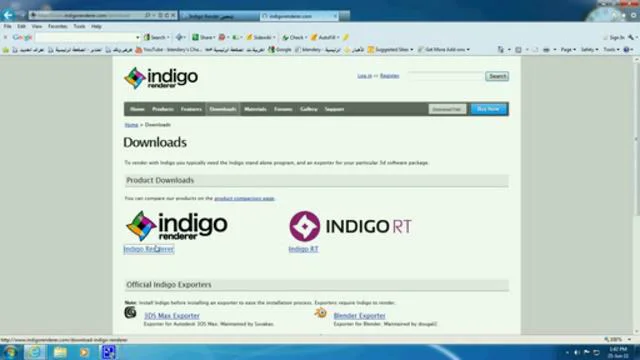Open the Tools menu in menu bar

click(79, 26)
